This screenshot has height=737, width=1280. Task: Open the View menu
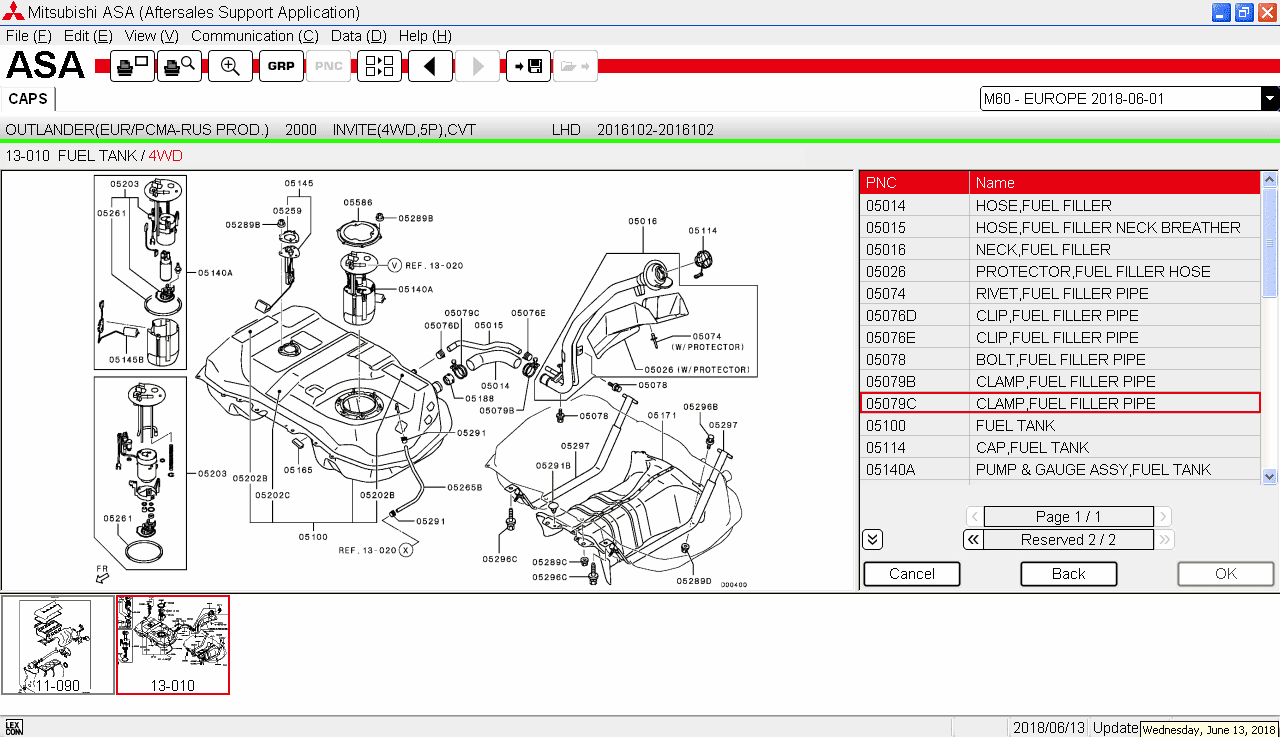point(152,36)
